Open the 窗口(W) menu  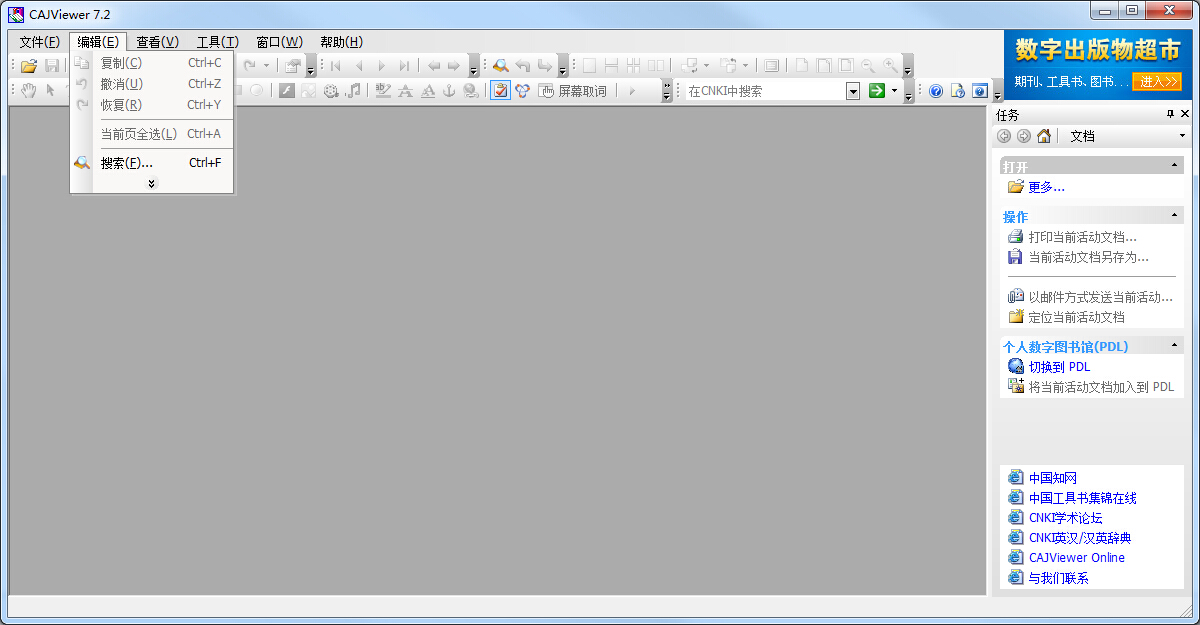point(279,42)
